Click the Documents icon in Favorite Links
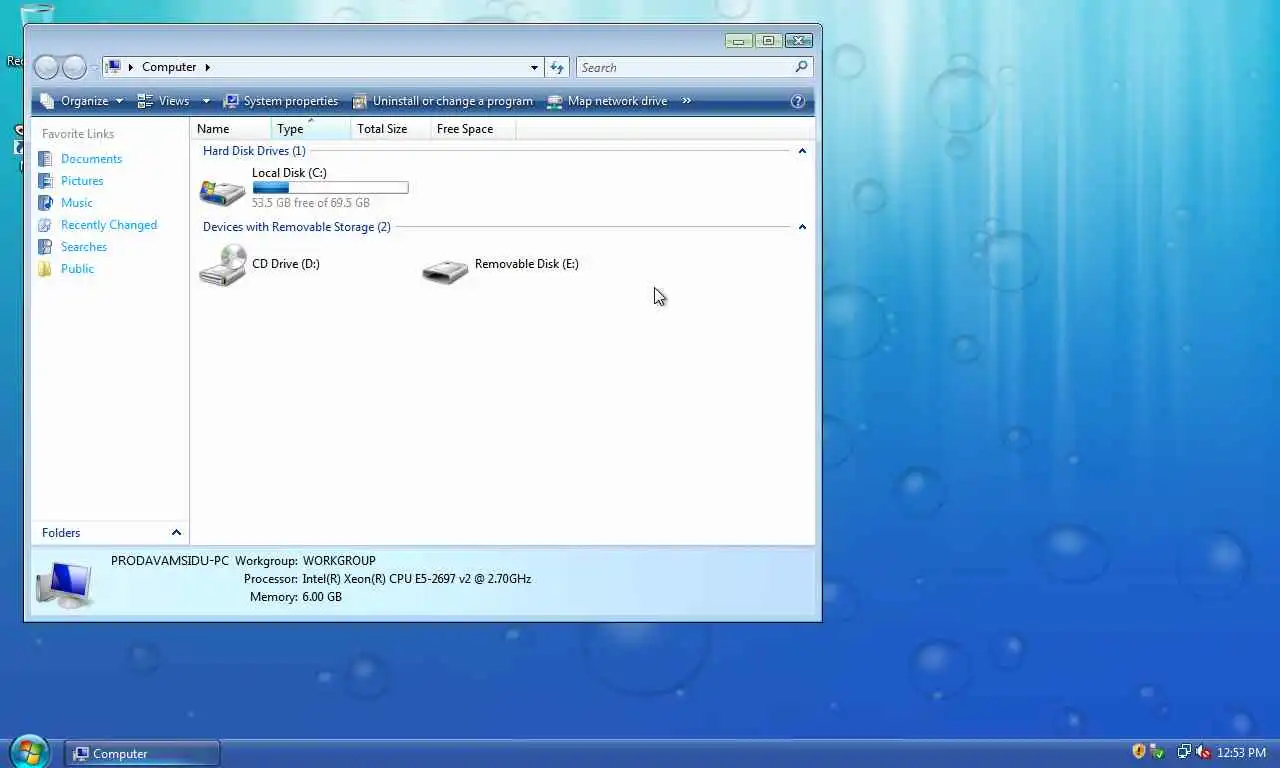The height and width of the screenshot is (768, 1280). (x=45, y=159)
